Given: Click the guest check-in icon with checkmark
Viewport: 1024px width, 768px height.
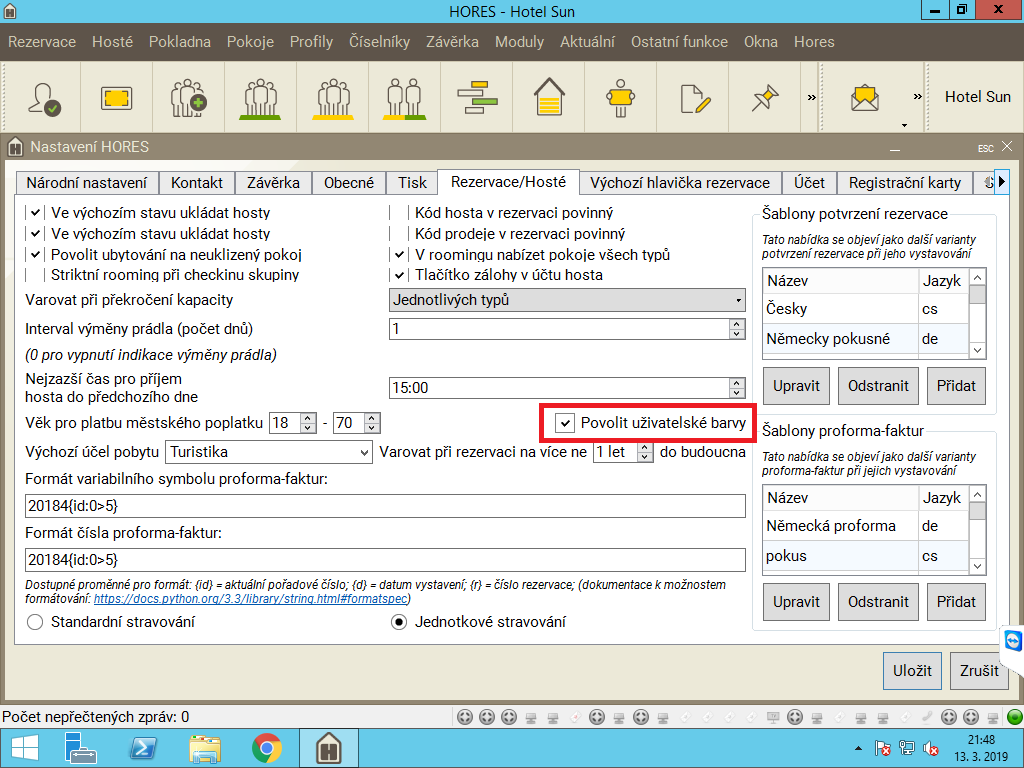Looking at the screenshot, I should pos(44,98).
